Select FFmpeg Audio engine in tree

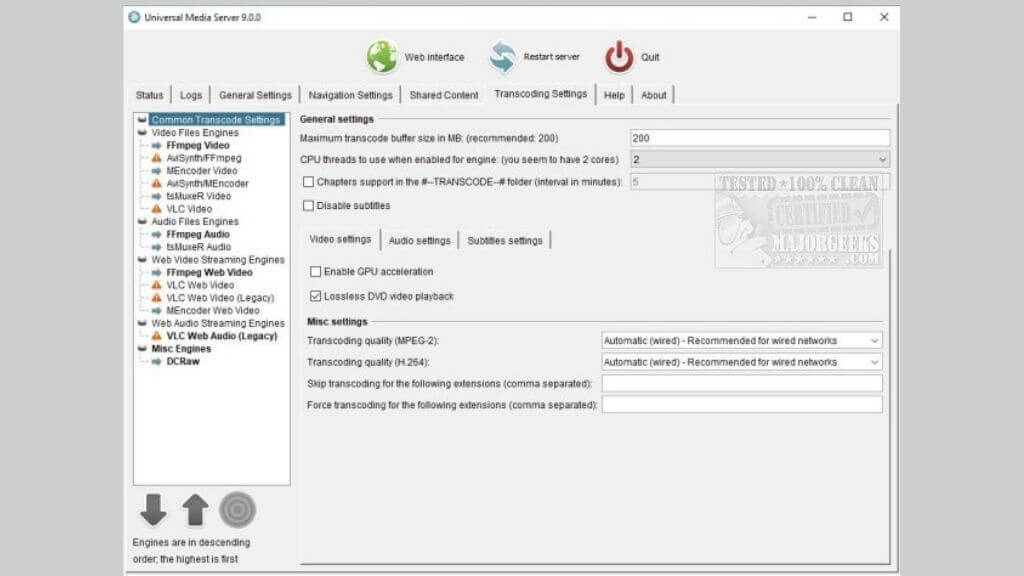(x=198, y=234)
